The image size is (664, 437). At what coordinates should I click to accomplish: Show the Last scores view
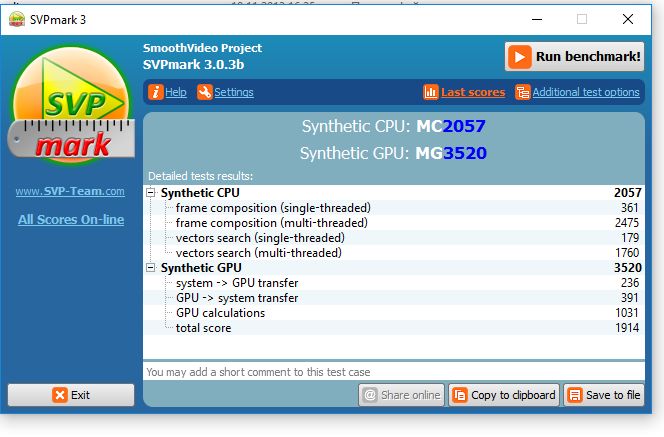pyautogui.click(x=473, y=92)
